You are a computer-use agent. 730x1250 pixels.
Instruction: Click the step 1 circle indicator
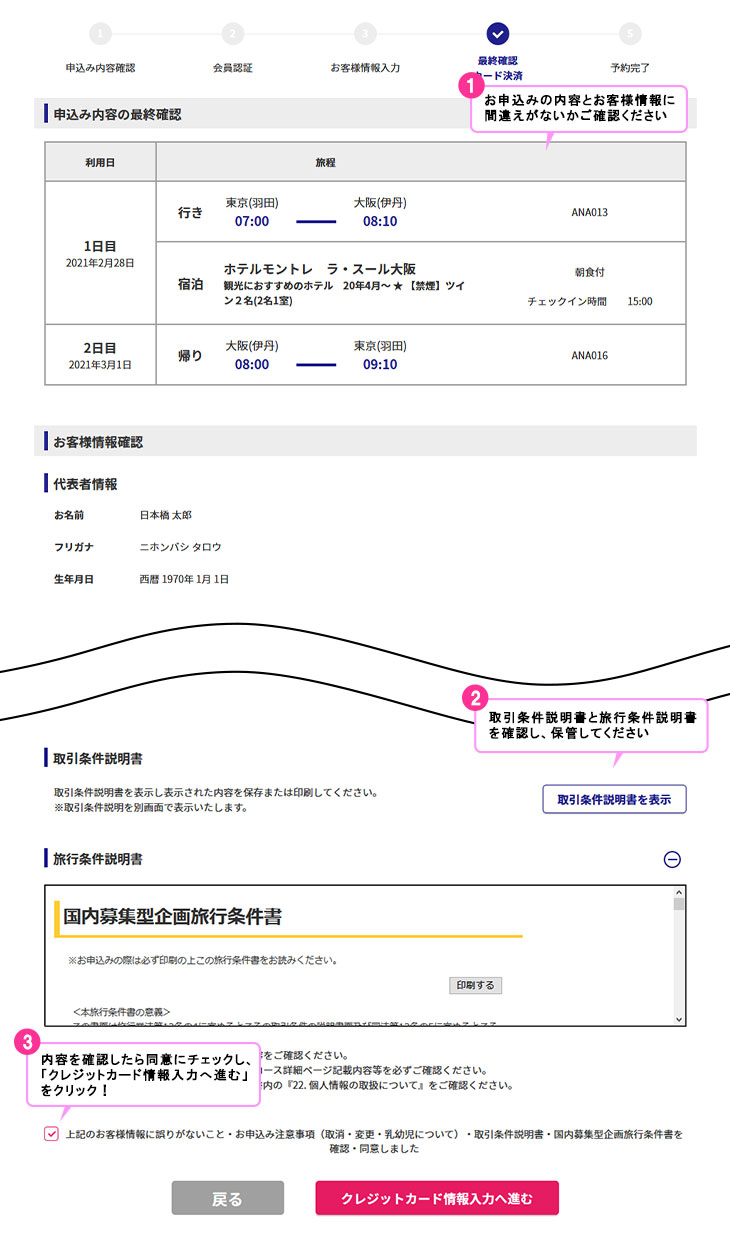[x=100, y=34]
